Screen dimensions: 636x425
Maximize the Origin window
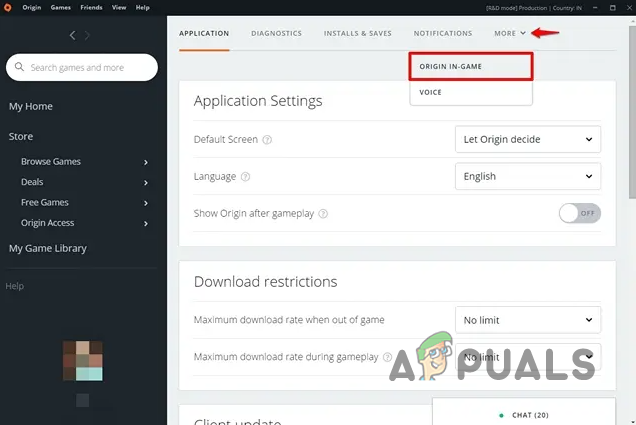click(613, 7)
